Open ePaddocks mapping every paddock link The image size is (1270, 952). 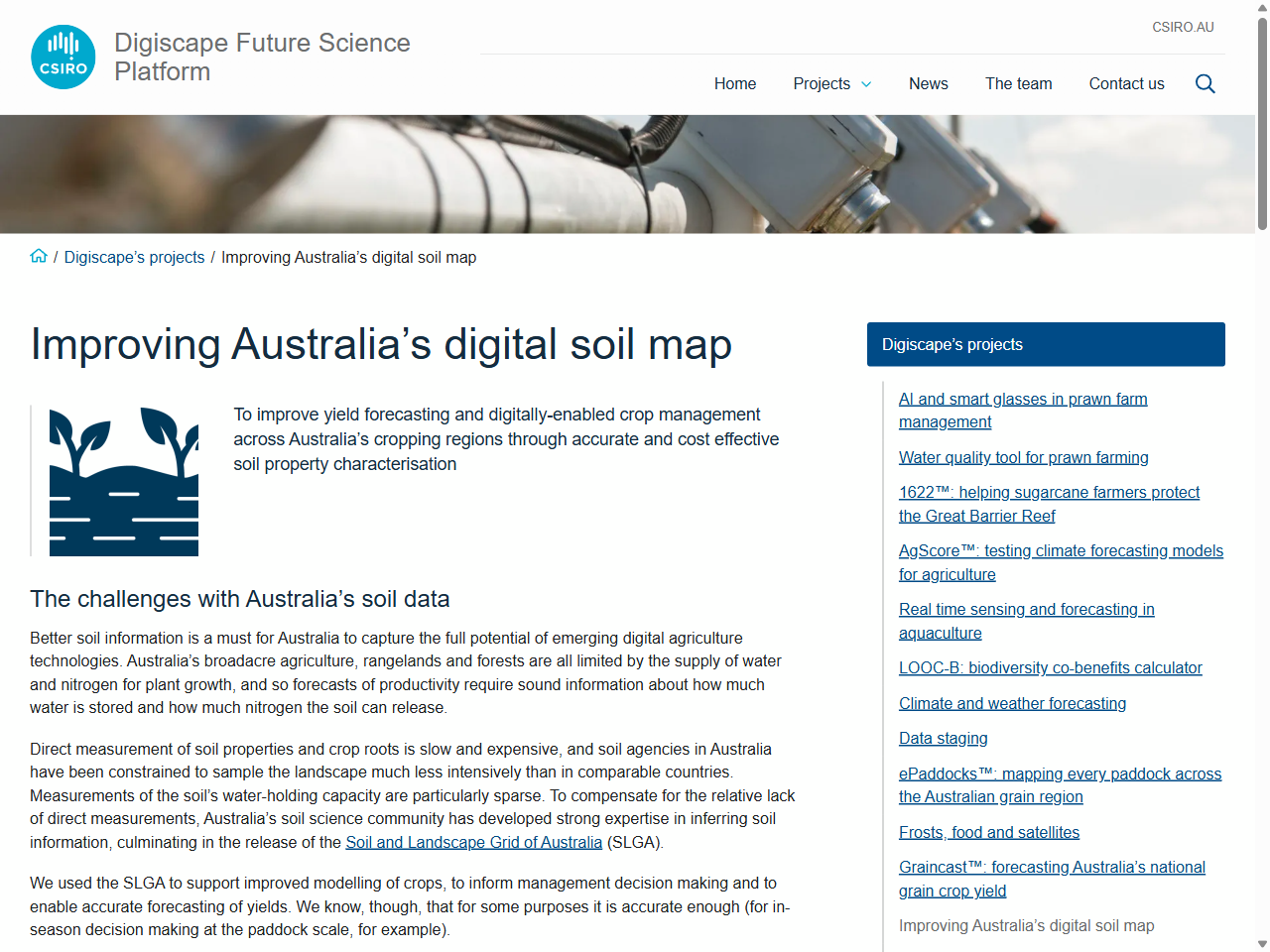coord(1060,784)
